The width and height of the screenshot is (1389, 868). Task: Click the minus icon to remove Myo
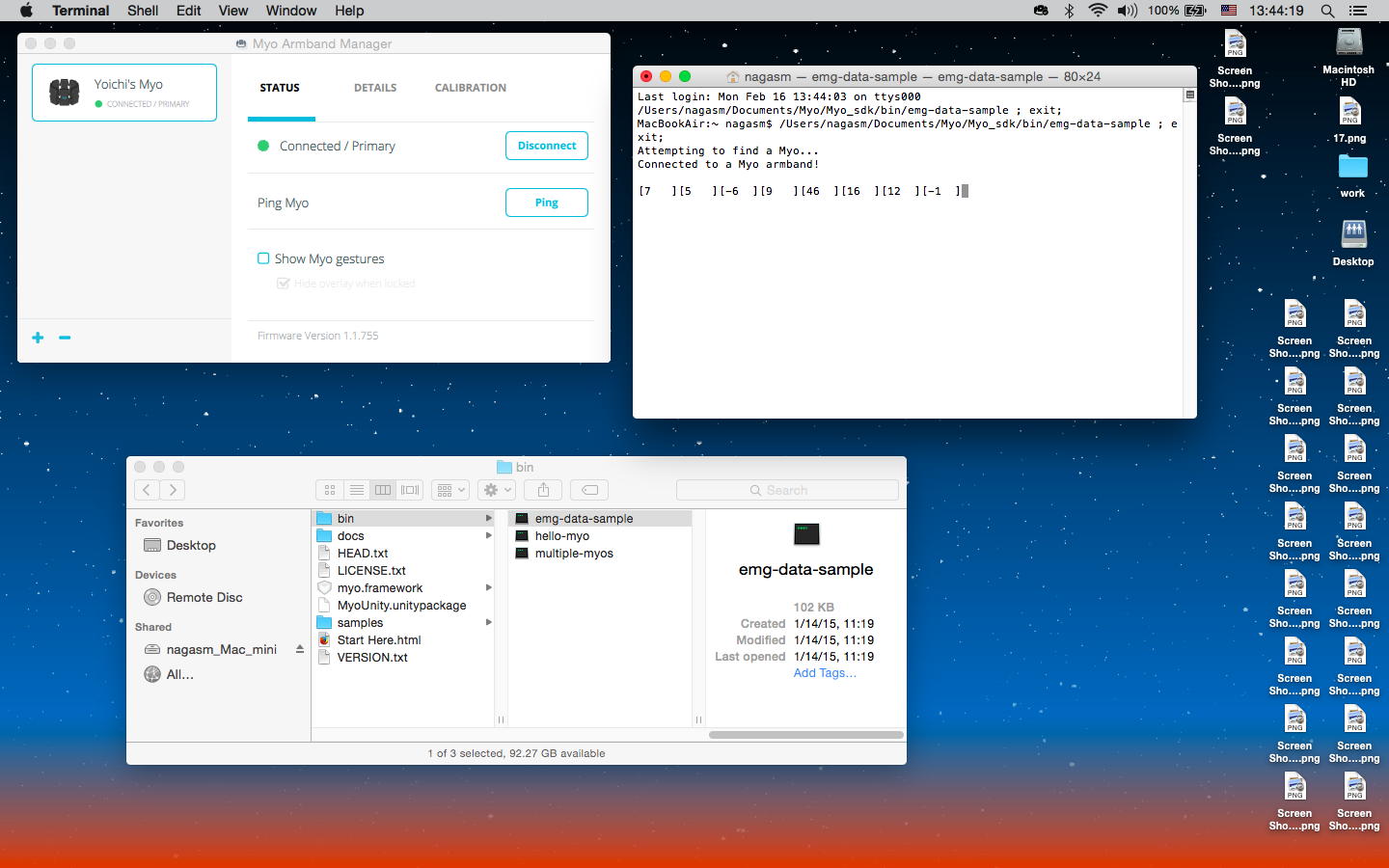point(65,338)
